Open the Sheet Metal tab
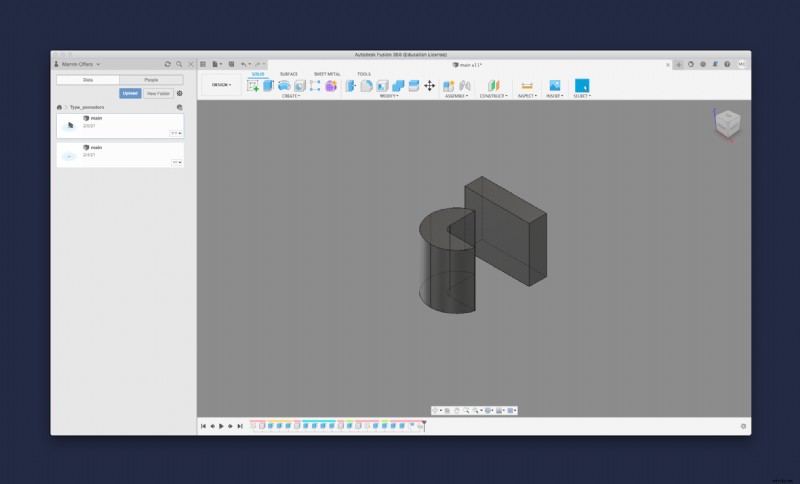The height and width of the screenshot is (484, 800). coord(326,74)
